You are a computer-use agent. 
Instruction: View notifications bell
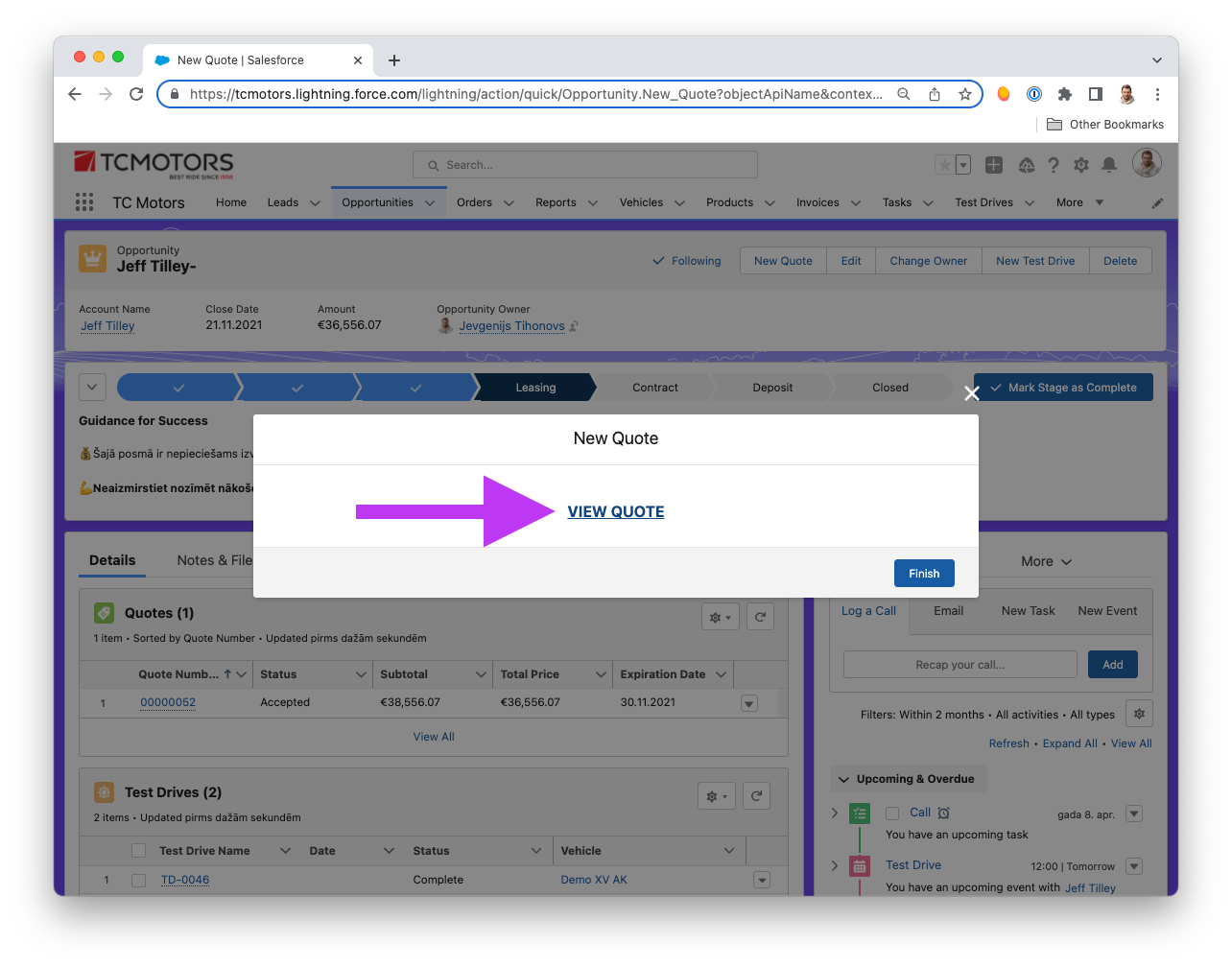tap(1109, 165)
